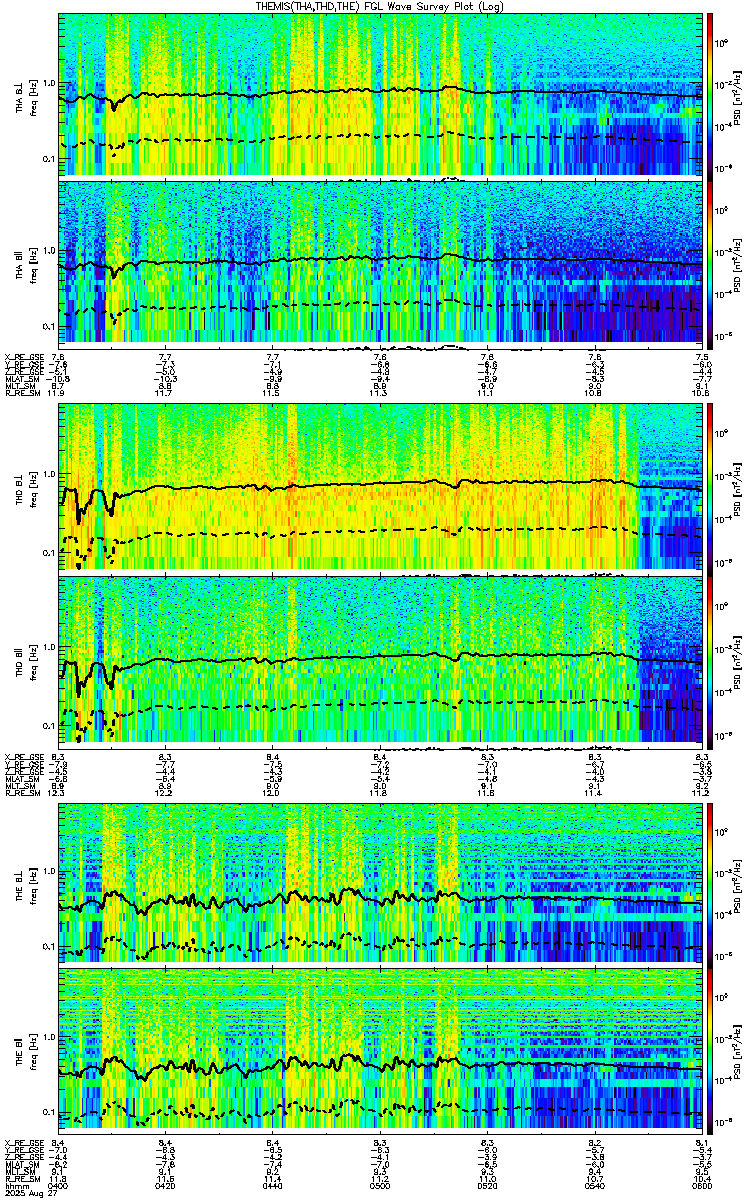
Task: Click the 0400 time tick label
Action: pos(58,1187)
